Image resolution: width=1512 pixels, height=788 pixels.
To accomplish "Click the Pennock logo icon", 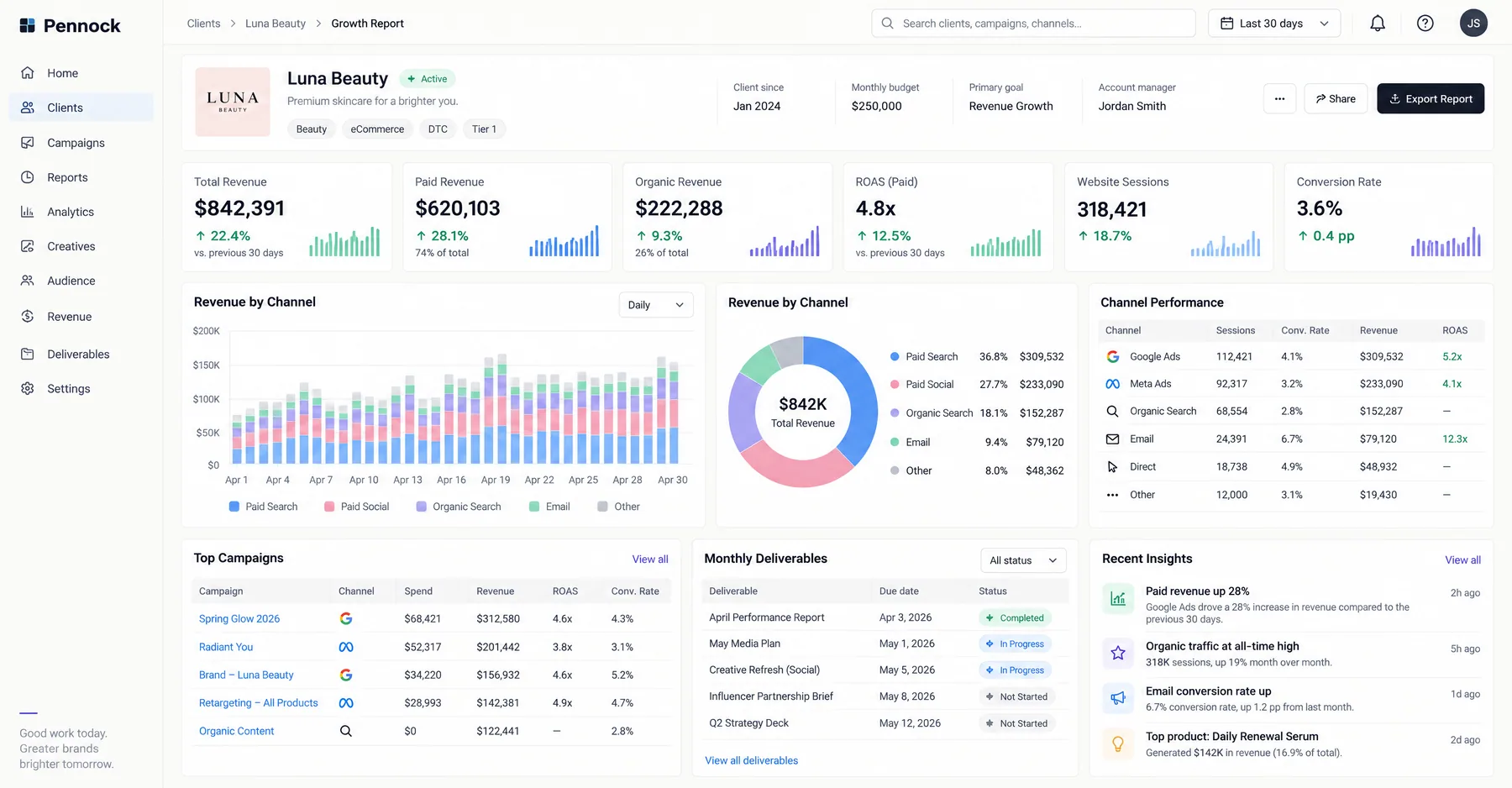I will [28, 26].
